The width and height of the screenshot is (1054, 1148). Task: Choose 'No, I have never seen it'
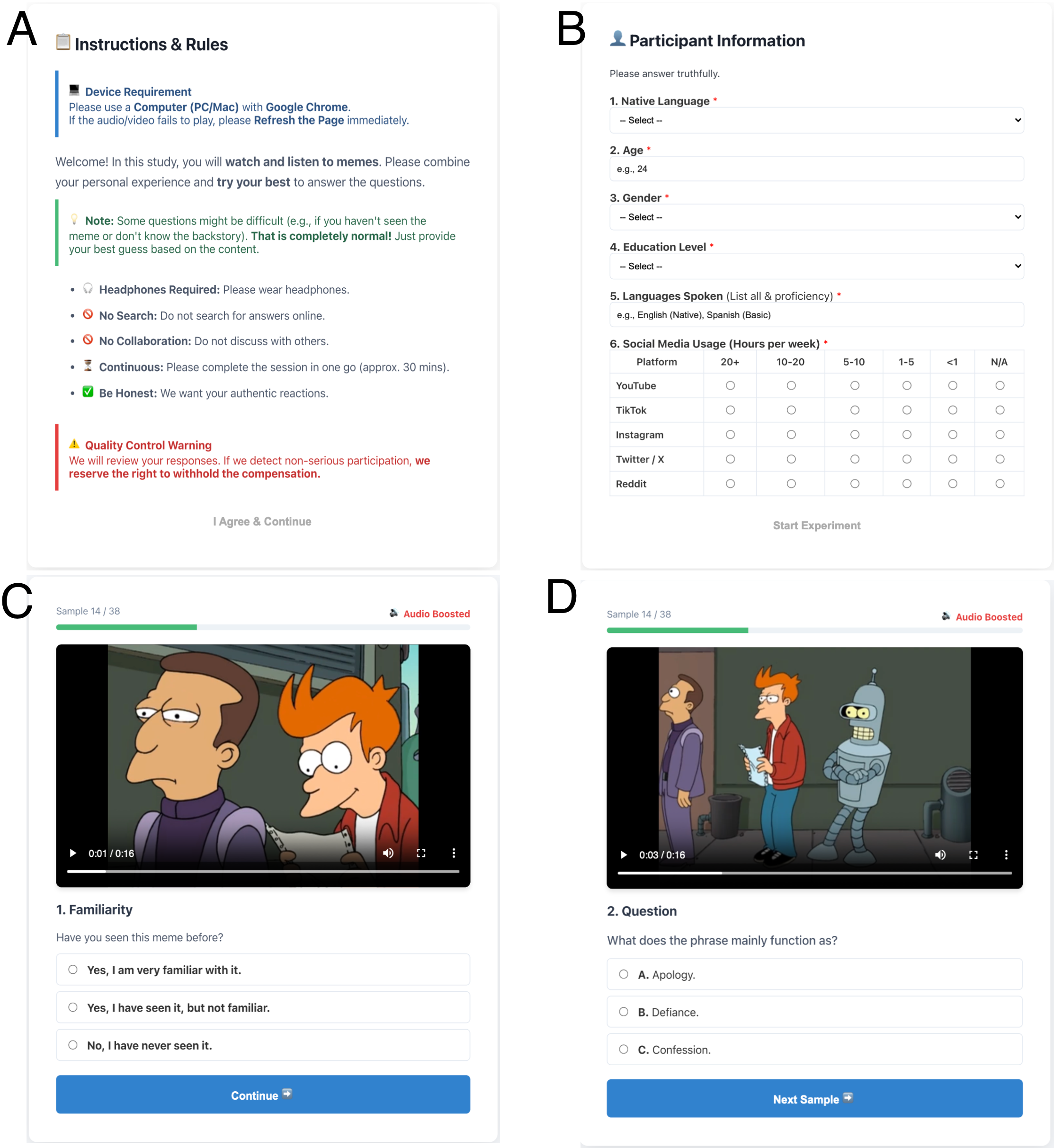[73, 1045]
